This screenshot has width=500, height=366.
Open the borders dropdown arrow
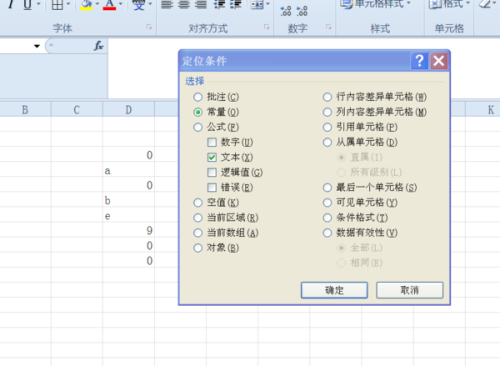point(68,4)
